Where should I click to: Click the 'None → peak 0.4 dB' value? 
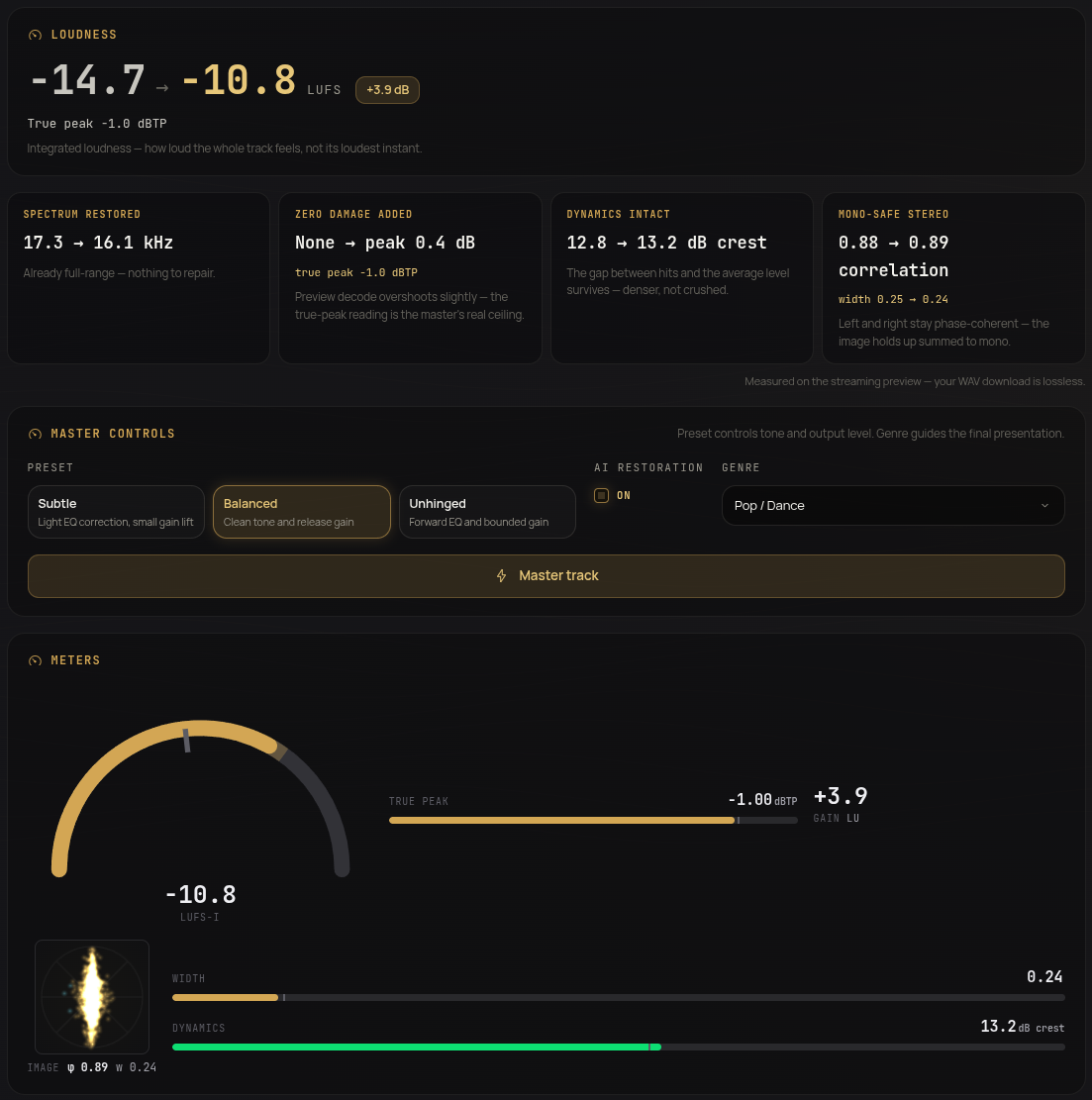point(385,243)
